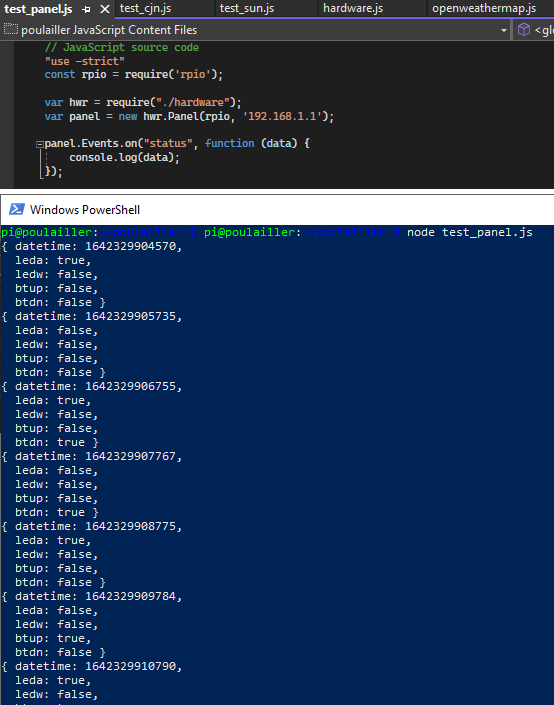
Task: Place the cursor on the console.log(data) line
Action: [124, 157]
